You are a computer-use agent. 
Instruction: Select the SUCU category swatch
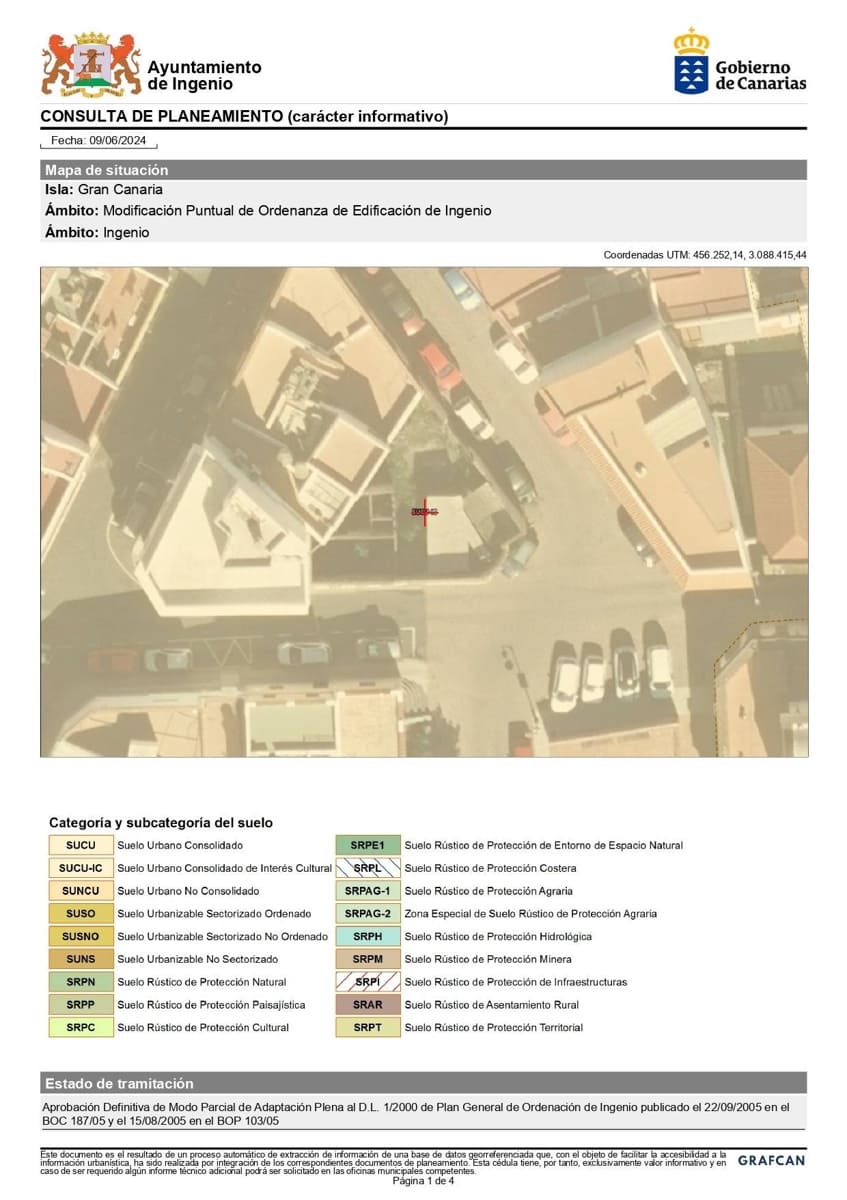pos(81,845)
